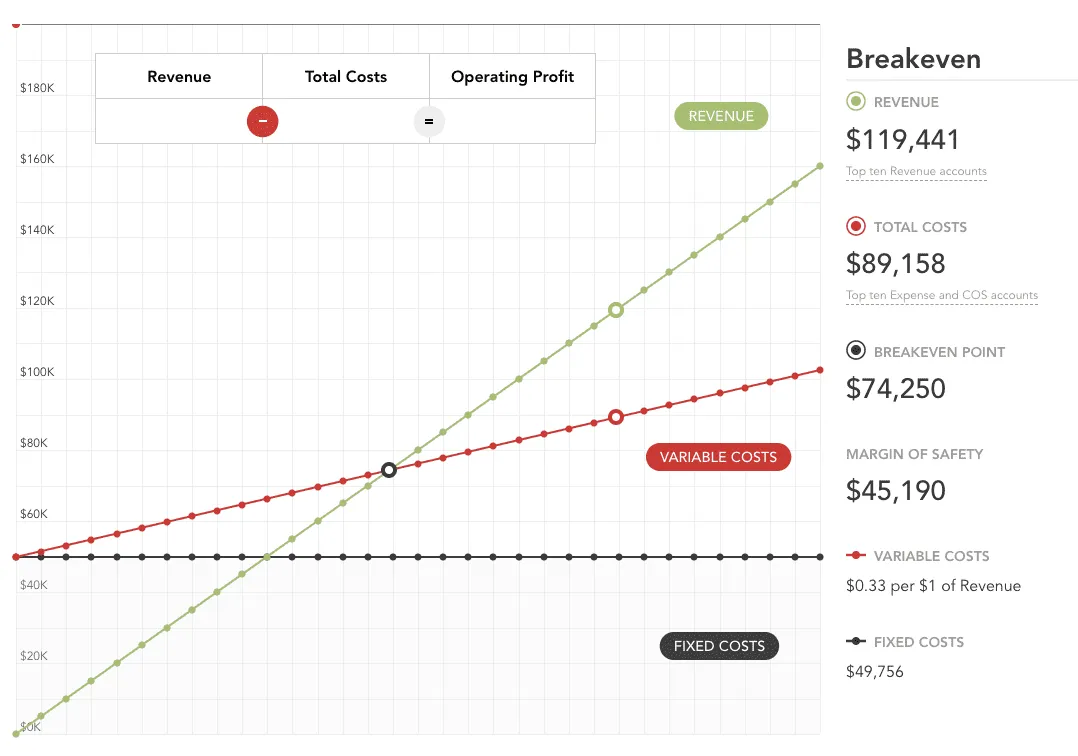Click the minus icon in the formula table
Image resolution: width=1078 pixels, height=756 pixels.
(262, 121)
